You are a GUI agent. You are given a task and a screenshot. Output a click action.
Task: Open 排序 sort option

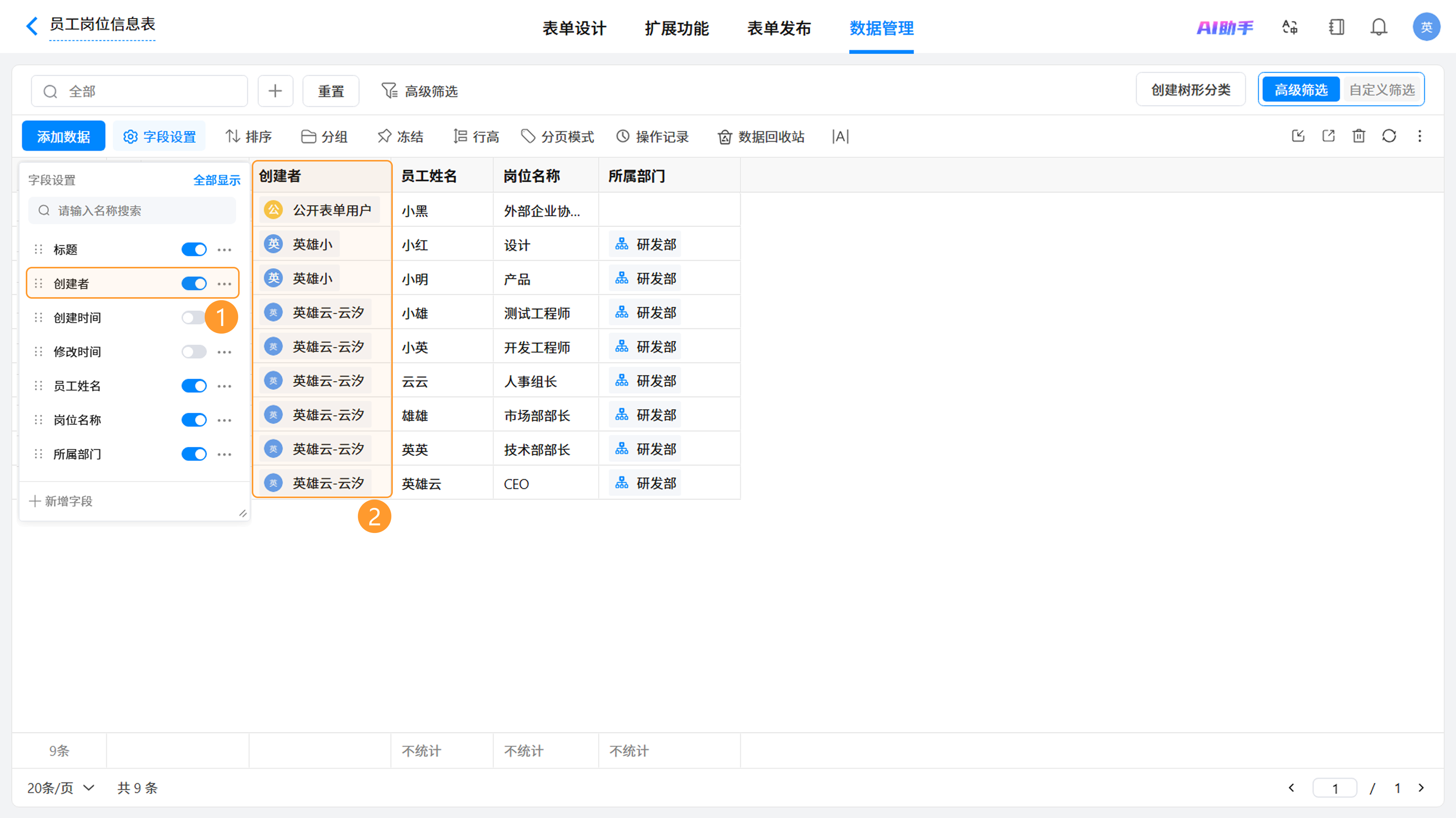click(249, 136)
